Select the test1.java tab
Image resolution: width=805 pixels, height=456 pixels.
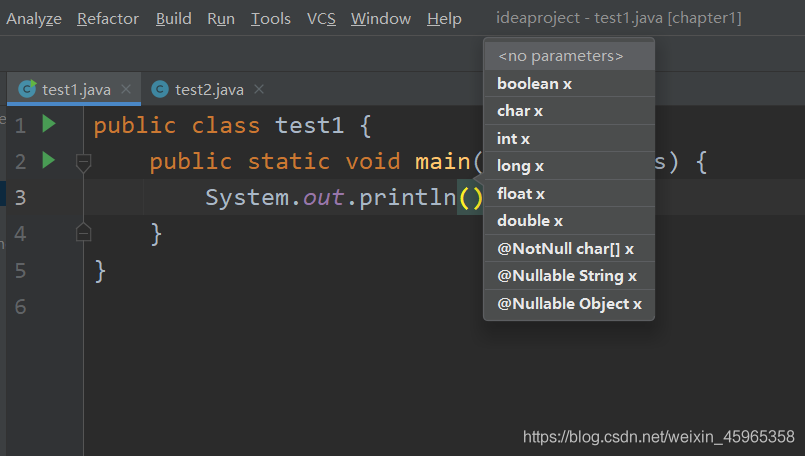(76, 89)
